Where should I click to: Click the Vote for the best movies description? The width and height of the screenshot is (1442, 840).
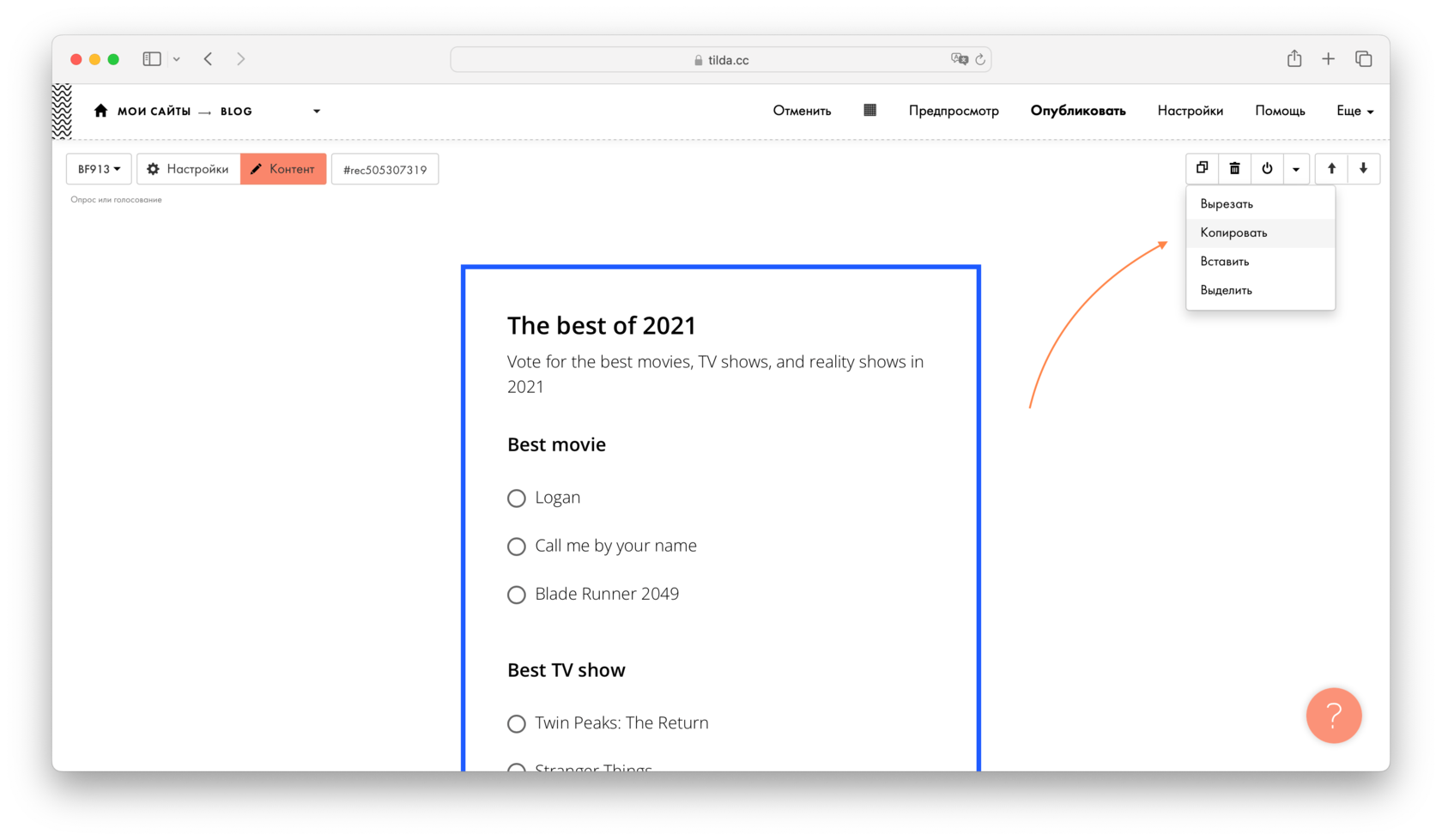[715, 374]
